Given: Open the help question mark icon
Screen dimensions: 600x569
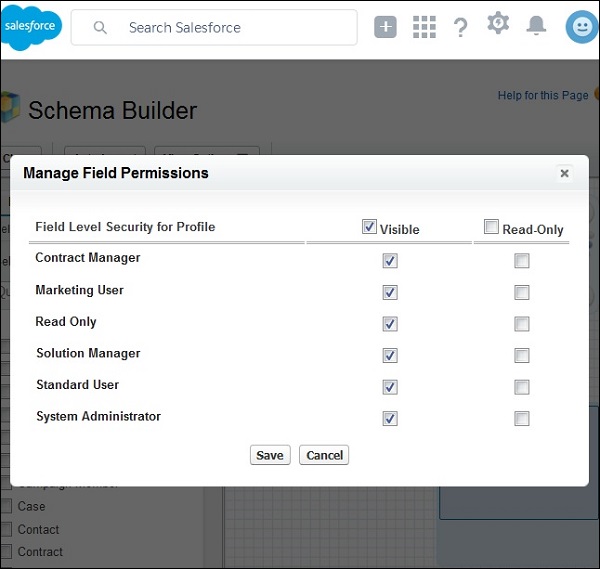Looking at the screenshot, I should point(460,27).
